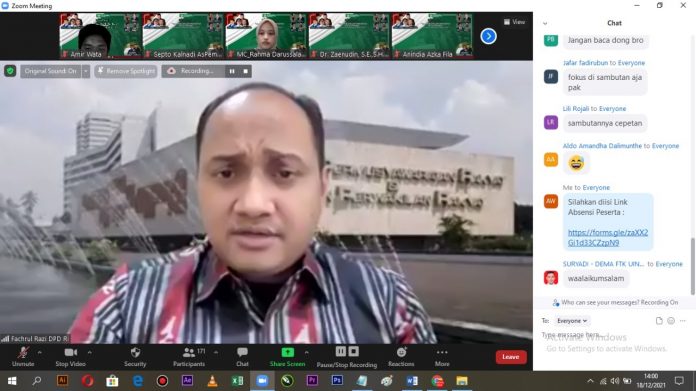
Task: Open the Participants panel icon
Action: (x=189, y=352)
